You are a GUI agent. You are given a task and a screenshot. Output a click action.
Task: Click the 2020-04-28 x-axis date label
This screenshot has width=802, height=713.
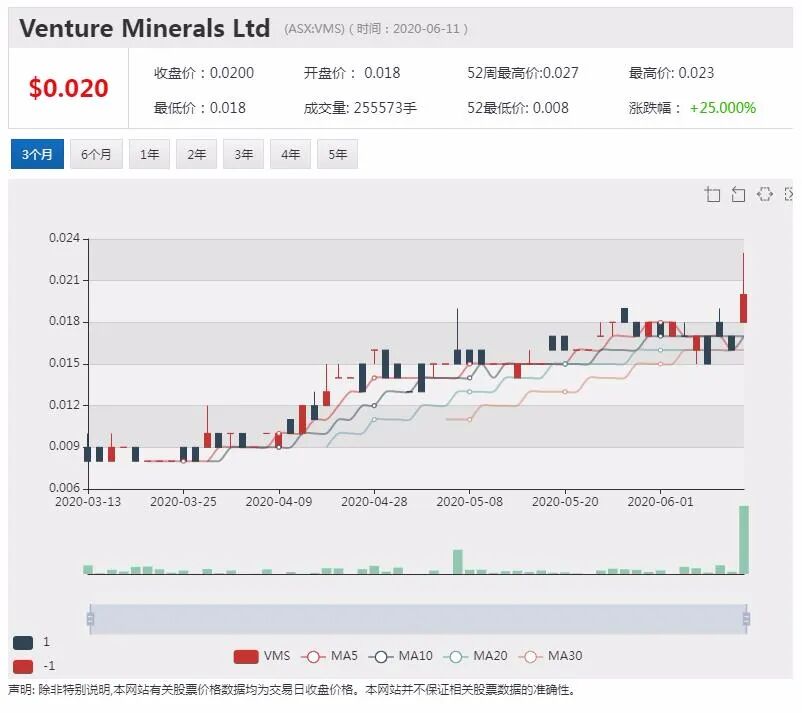(x=374, y=502)
